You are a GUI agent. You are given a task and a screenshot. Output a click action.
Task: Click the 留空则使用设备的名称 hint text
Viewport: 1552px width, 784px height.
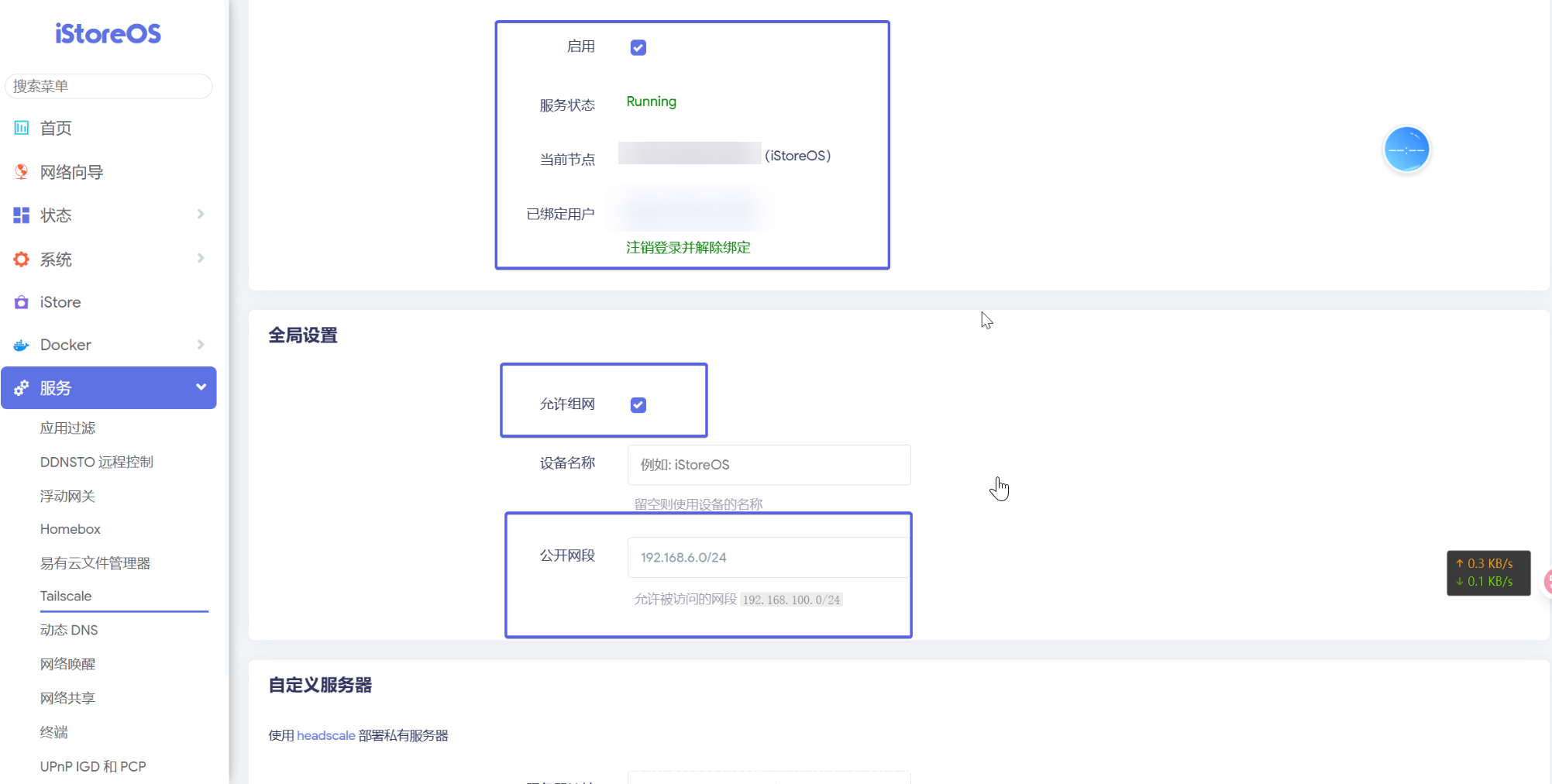click(x=699, y=504)
